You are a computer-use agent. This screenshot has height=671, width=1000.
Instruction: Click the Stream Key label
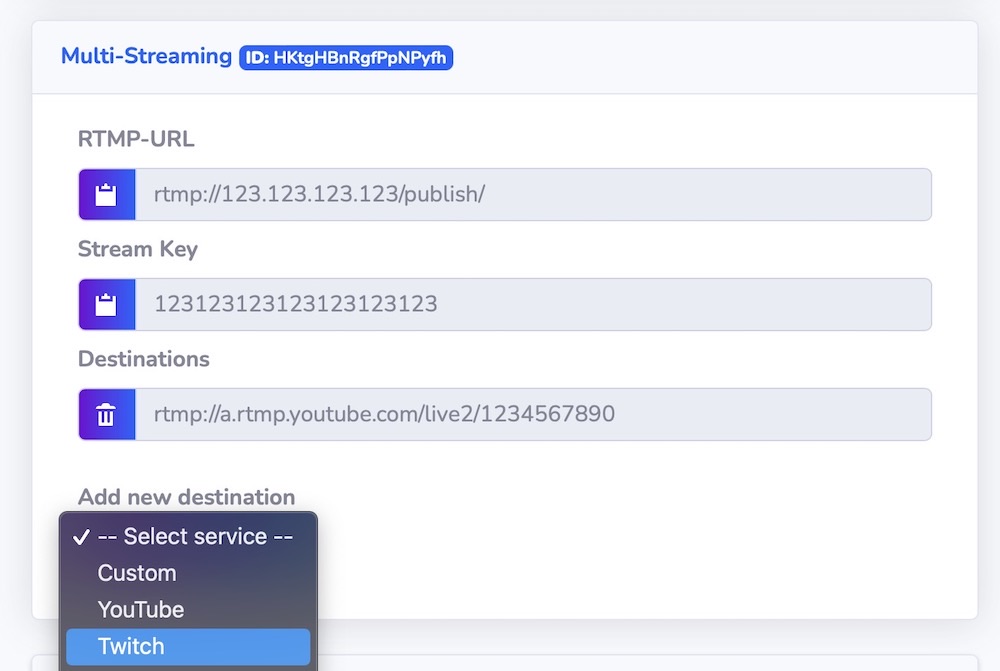[138, 249]
